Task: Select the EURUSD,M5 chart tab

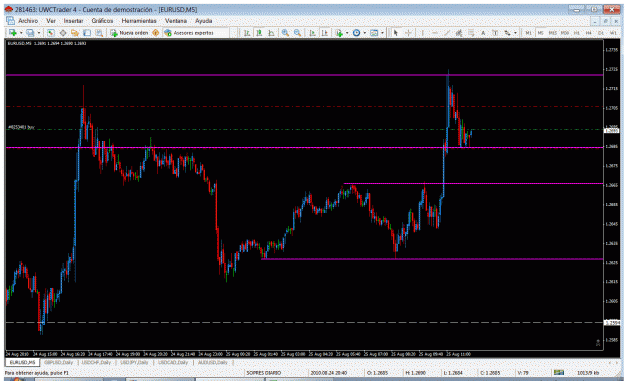Action: [22, 362]
